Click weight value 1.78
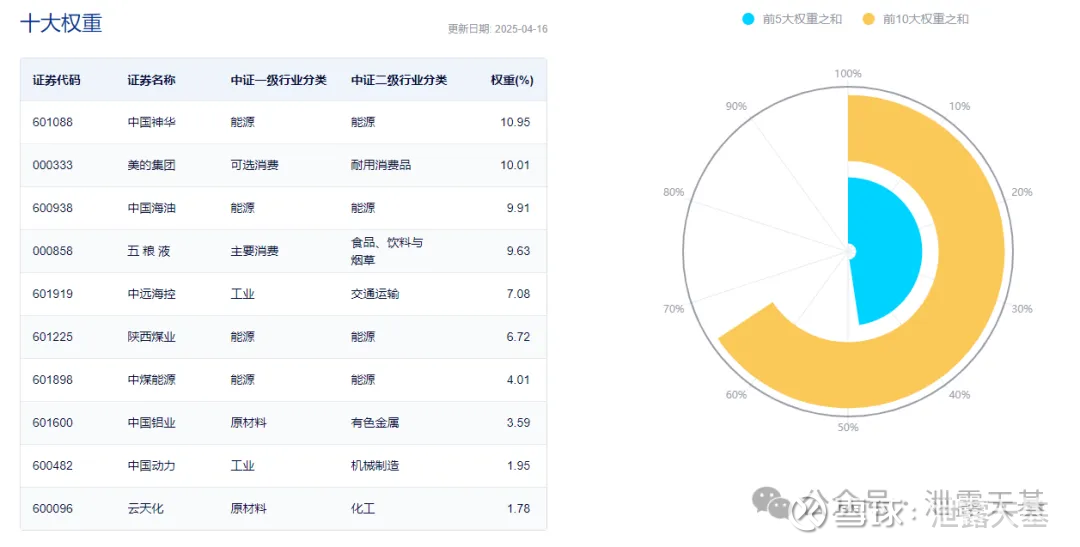 518,508
